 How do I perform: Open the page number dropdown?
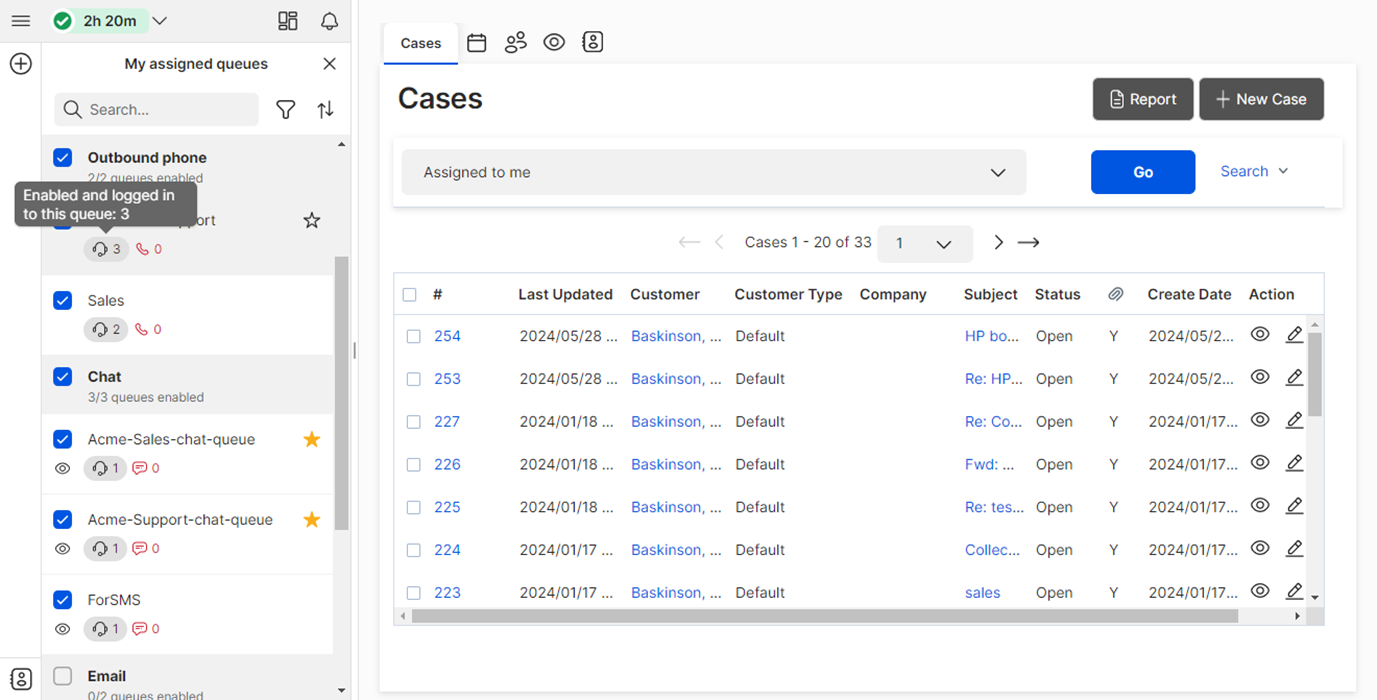925,243
